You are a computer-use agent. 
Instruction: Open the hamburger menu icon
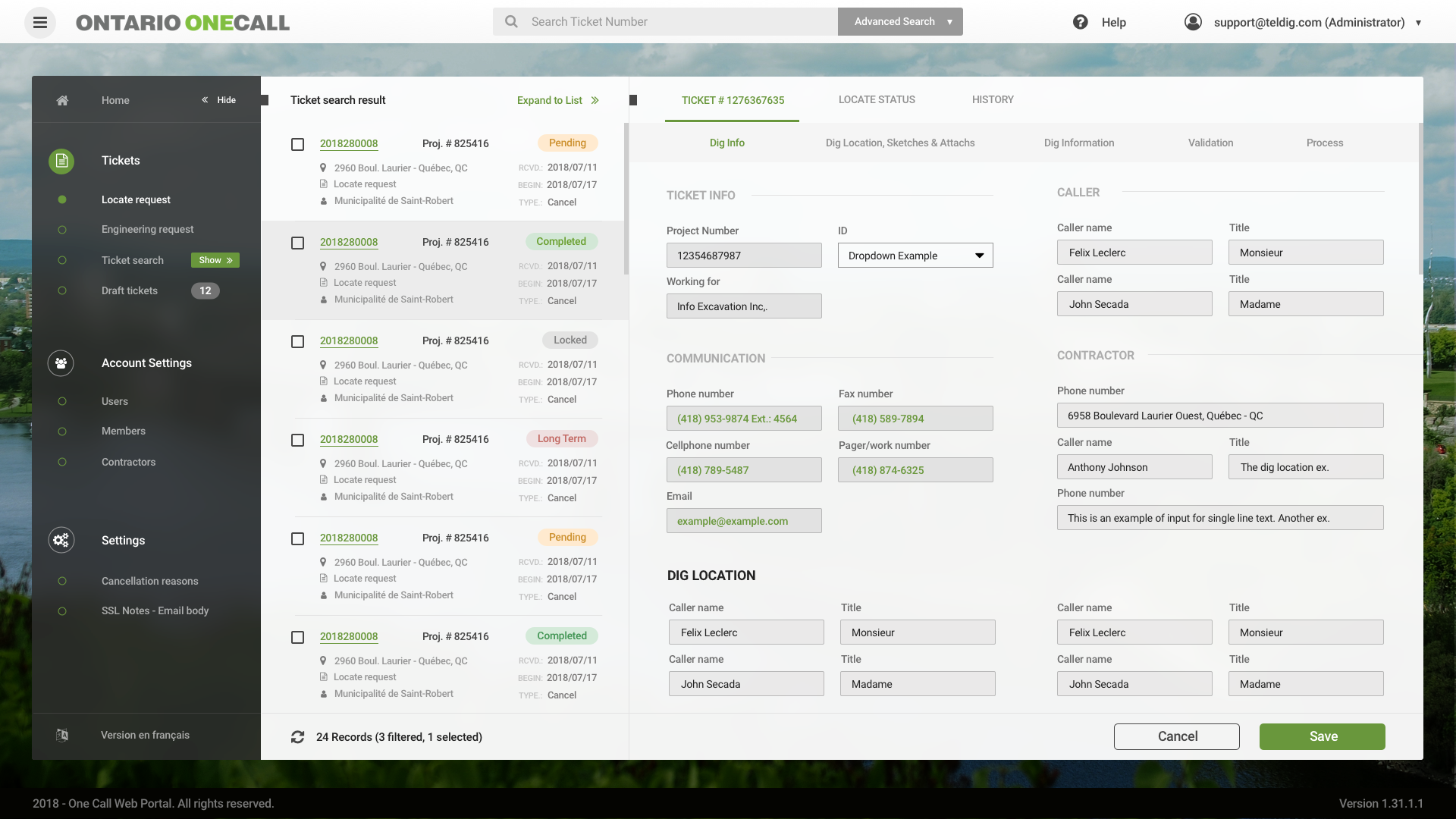click(x=40, y=22)
